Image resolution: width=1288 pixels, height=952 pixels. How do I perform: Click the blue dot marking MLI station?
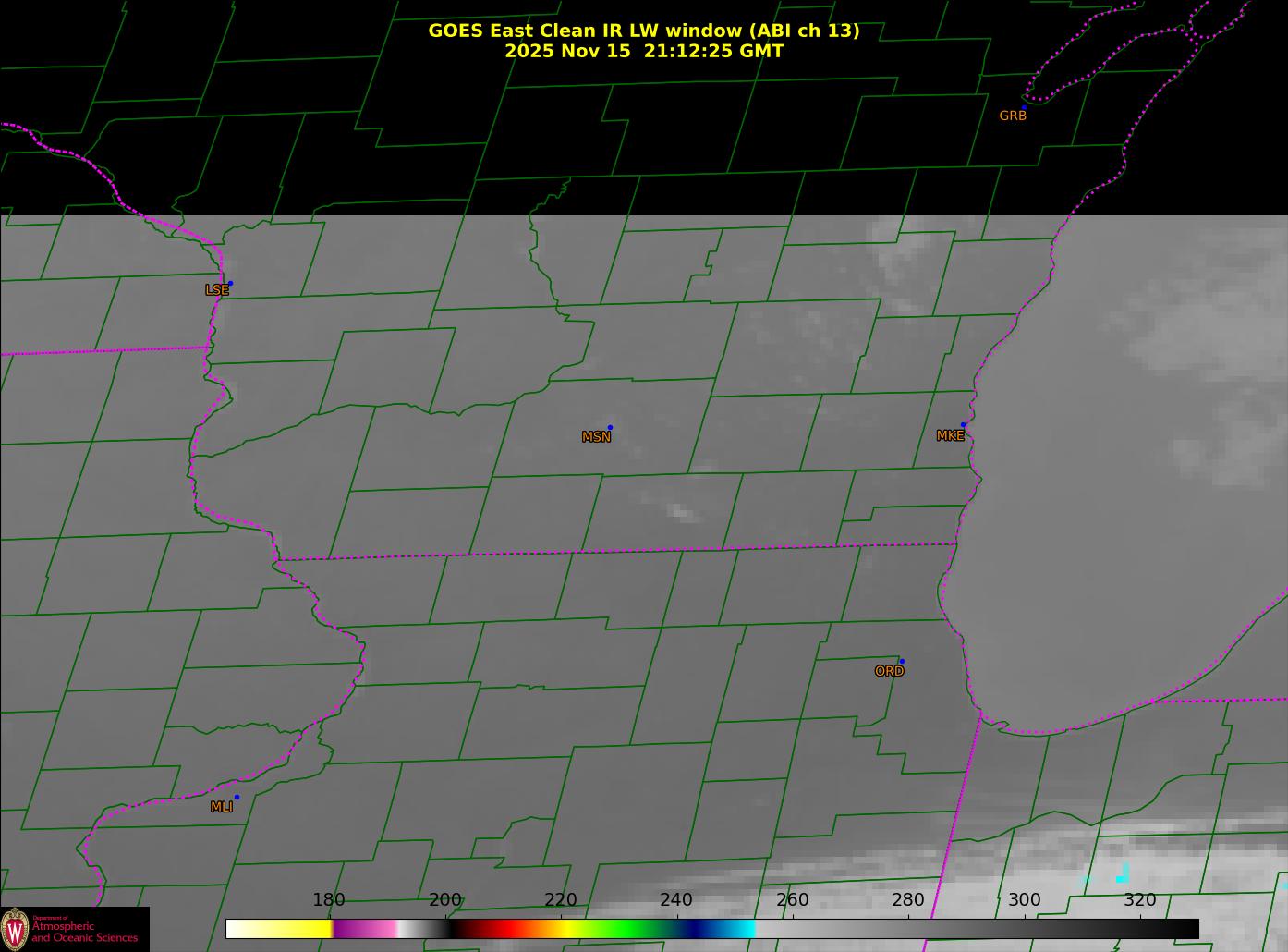(237, 798)
